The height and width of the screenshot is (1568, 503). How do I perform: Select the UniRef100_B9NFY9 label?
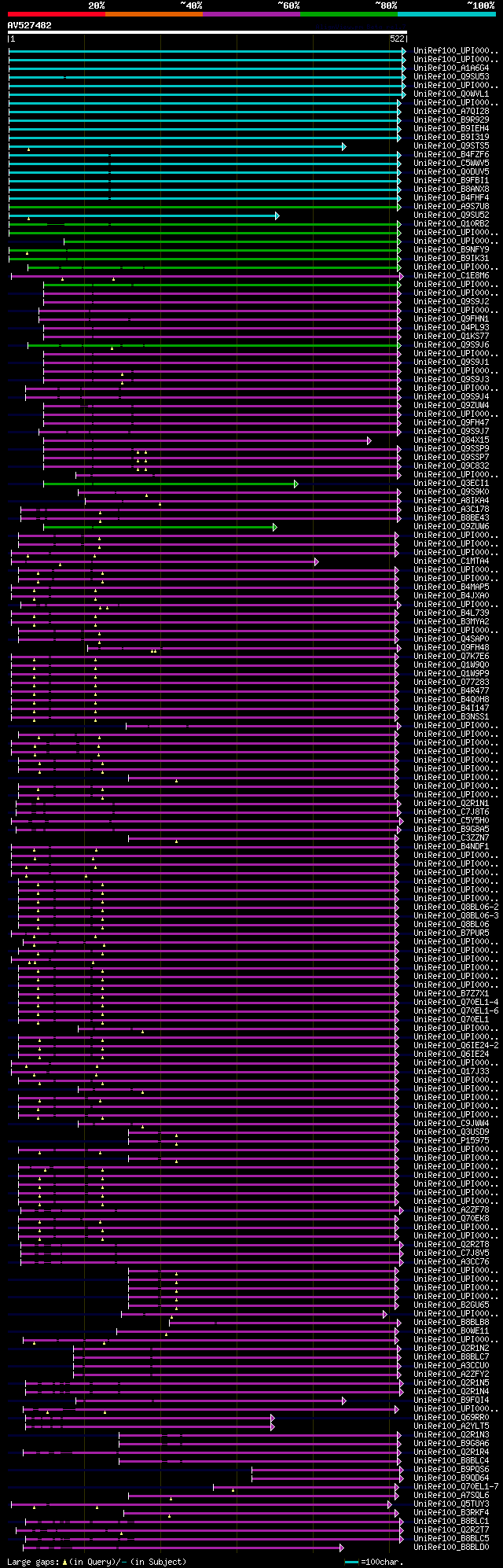pyautogui.click(x=451, y=249)
